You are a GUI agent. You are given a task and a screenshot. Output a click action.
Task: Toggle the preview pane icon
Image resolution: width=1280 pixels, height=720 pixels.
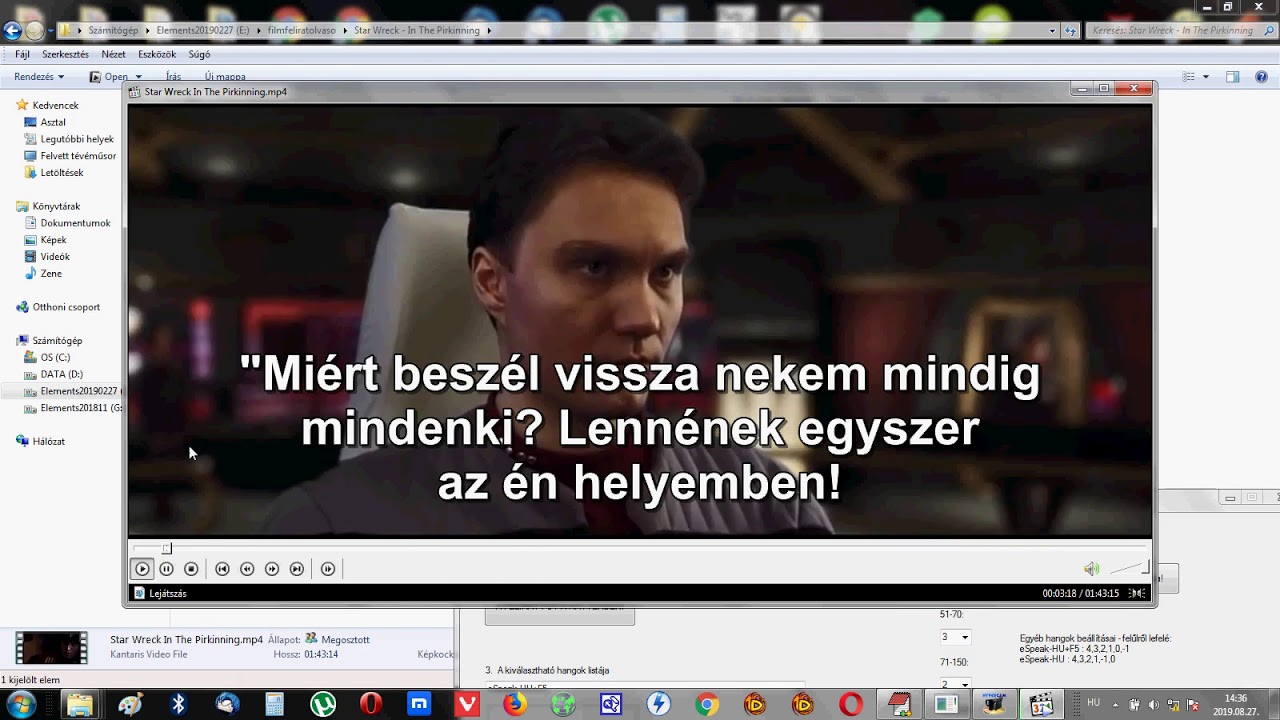pos(1232,77)
